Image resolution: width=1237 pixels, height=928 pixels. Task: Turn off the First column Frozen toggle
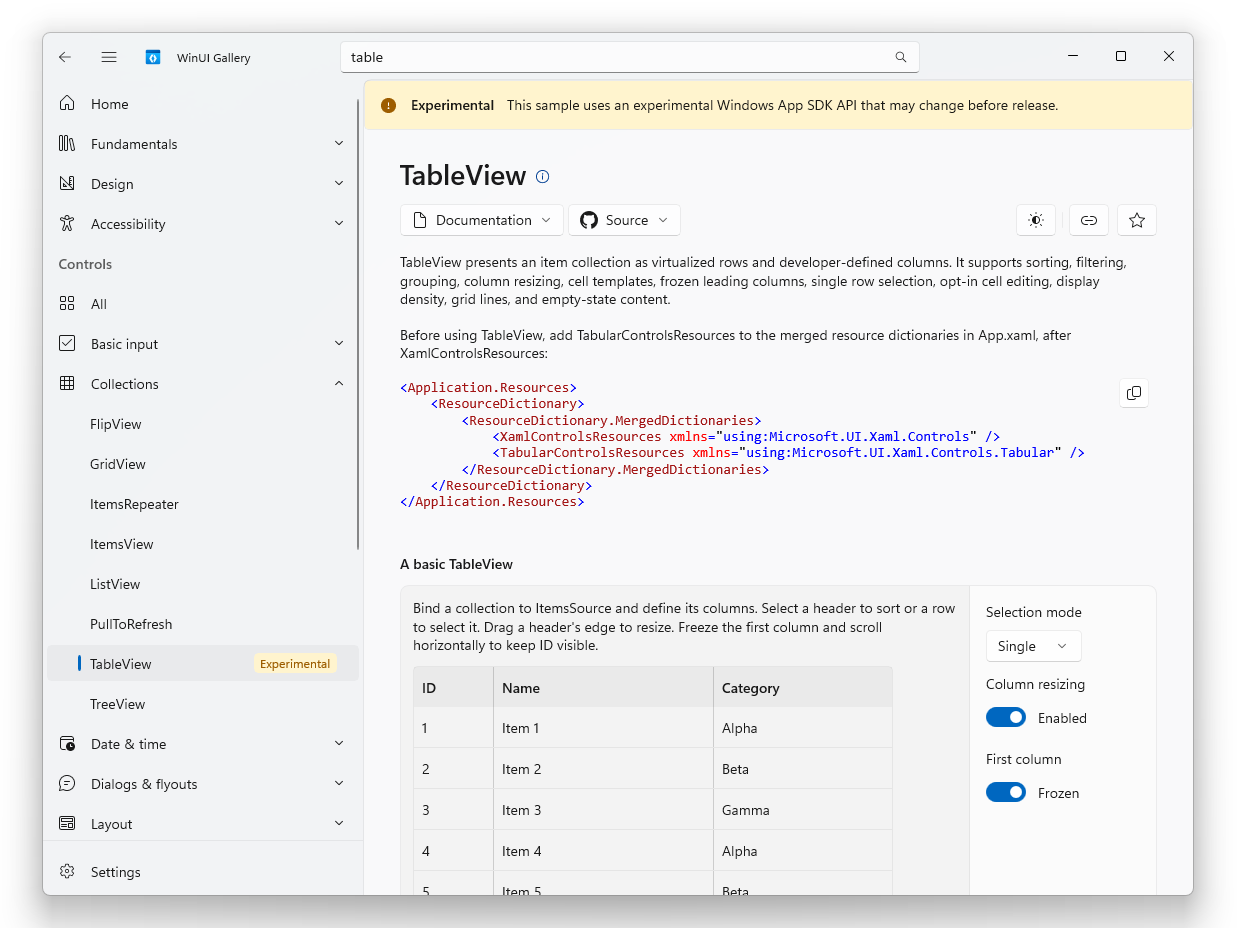(1006, 793)
